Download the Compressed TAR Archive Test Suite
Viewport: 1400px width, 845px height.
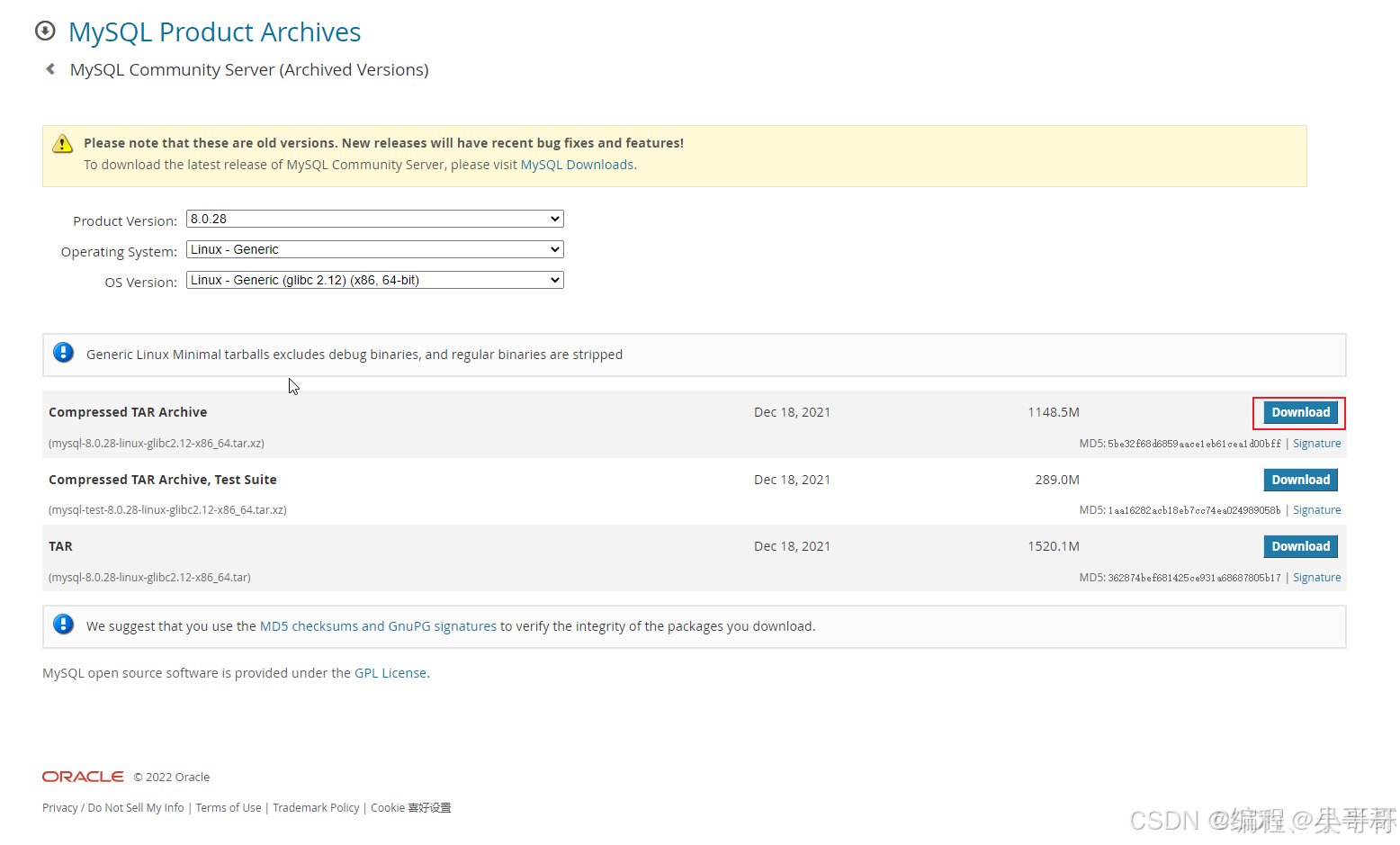1300,480
